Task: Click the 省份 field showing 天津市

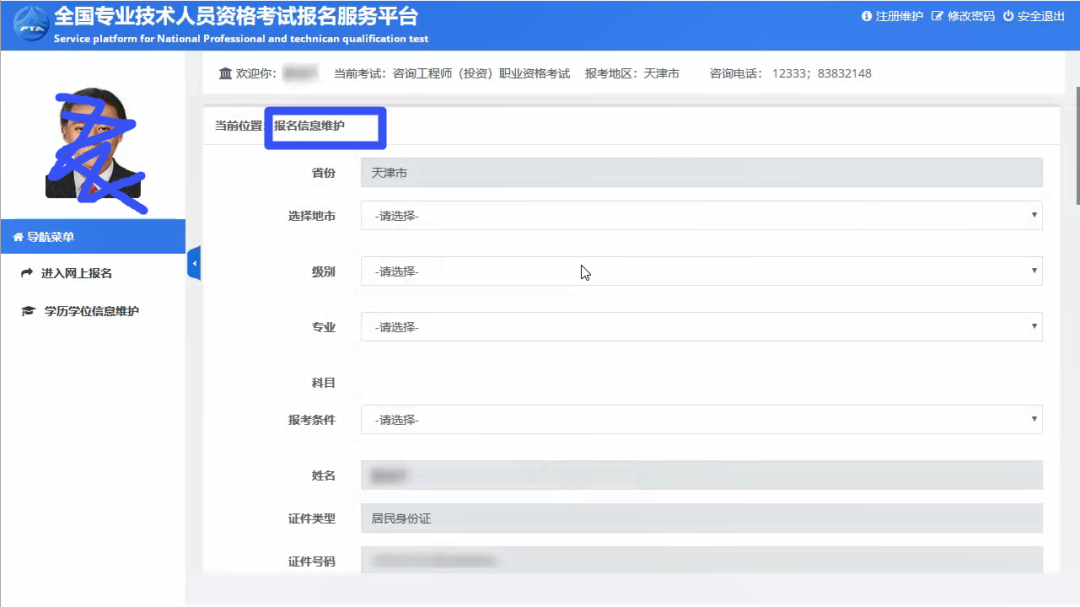Action: tap(701, 173)
